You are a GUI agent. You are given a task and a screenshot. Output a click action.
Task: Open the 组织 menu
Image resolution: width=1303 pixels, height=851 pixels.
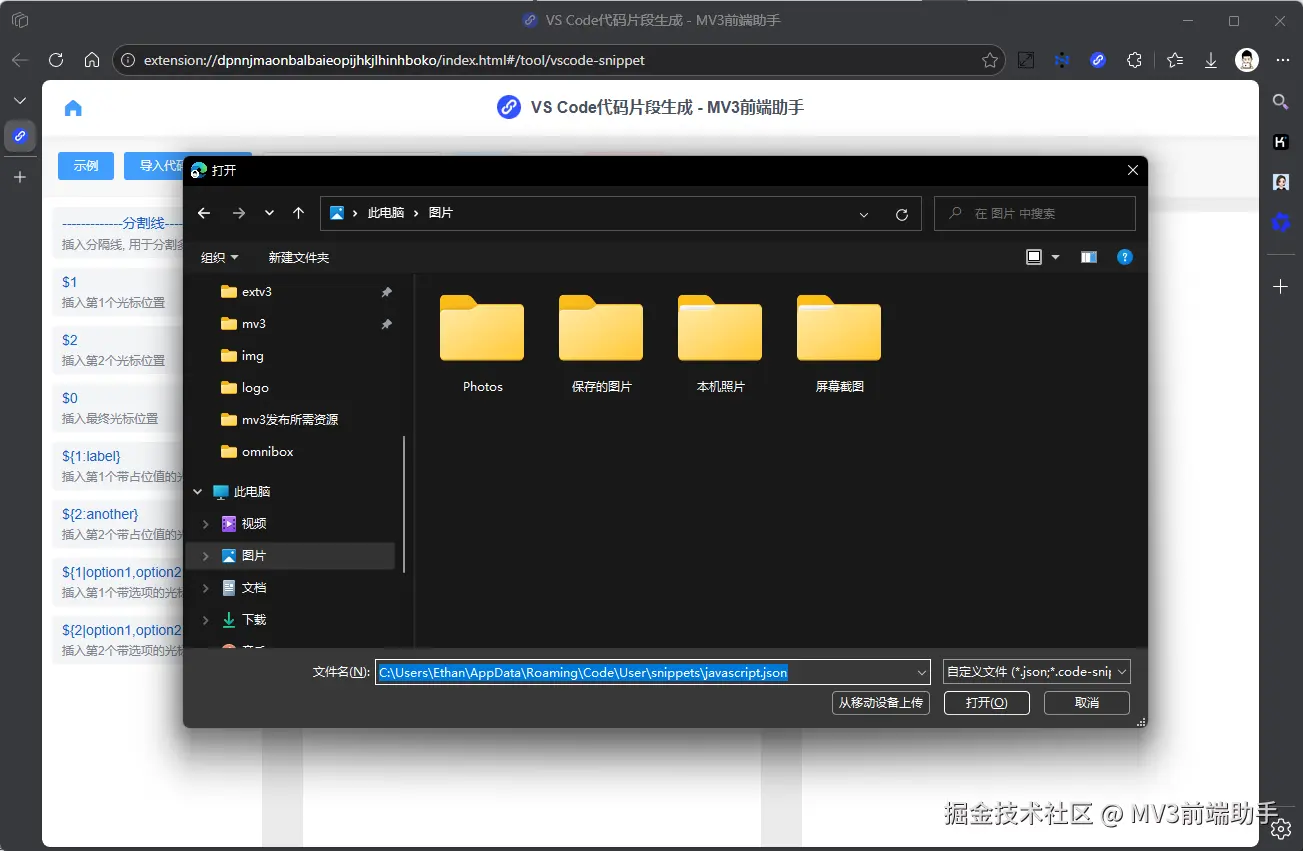219,257
